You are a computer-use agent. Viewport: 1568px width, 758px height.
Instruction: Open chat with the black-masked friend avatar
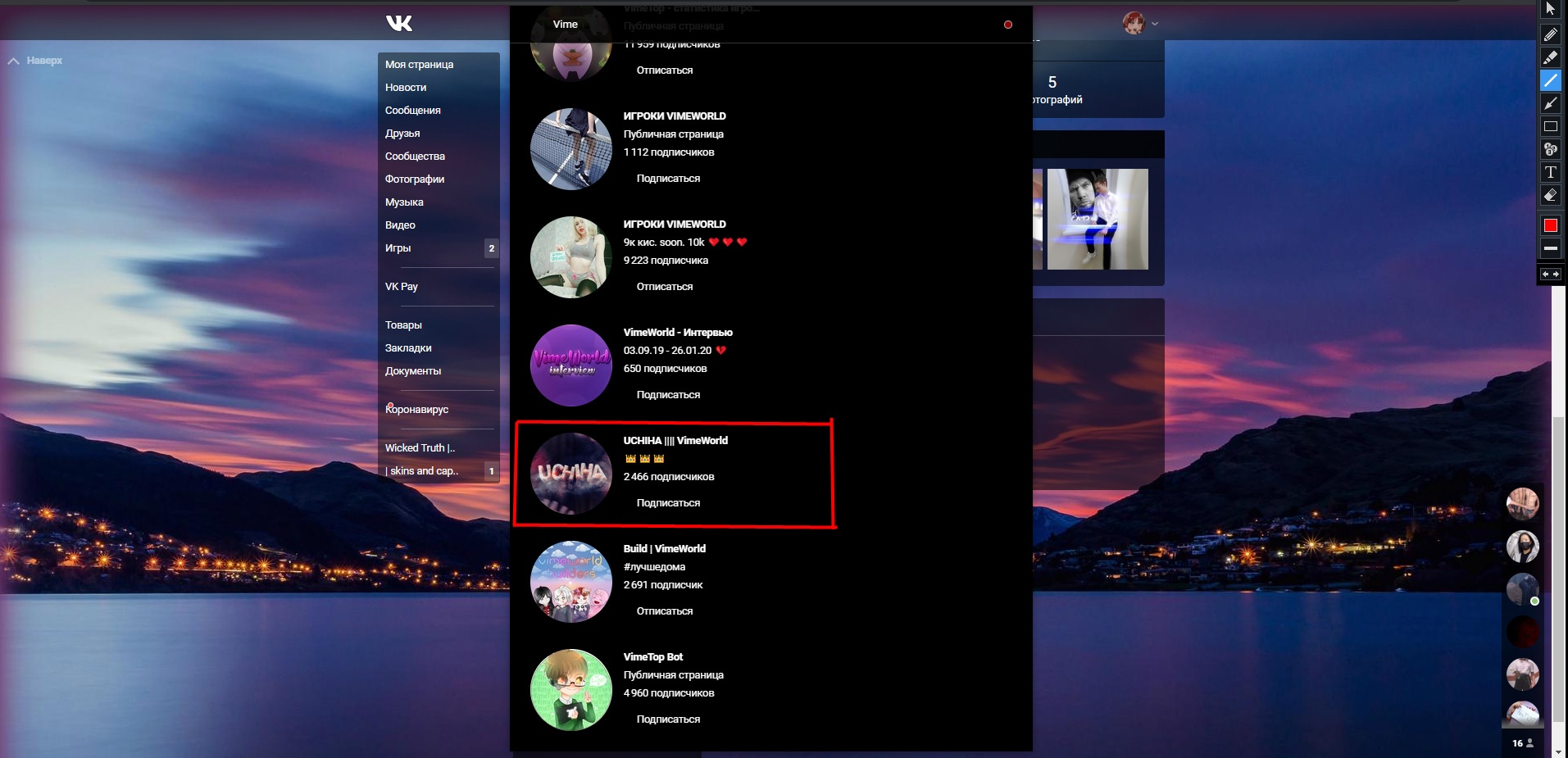1522,547
